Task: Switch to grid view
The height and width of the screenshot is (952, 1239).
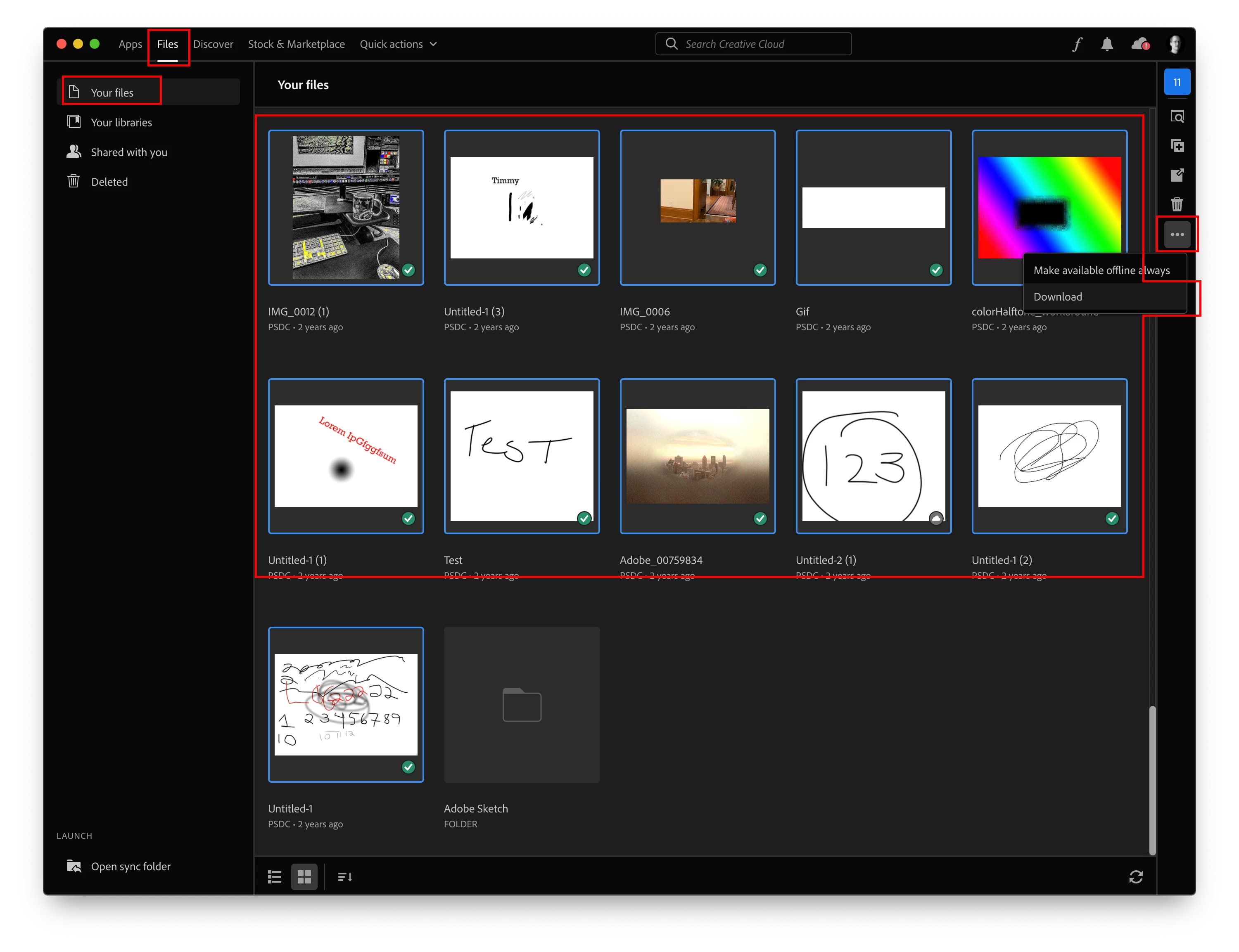Action: pos(304,876)
